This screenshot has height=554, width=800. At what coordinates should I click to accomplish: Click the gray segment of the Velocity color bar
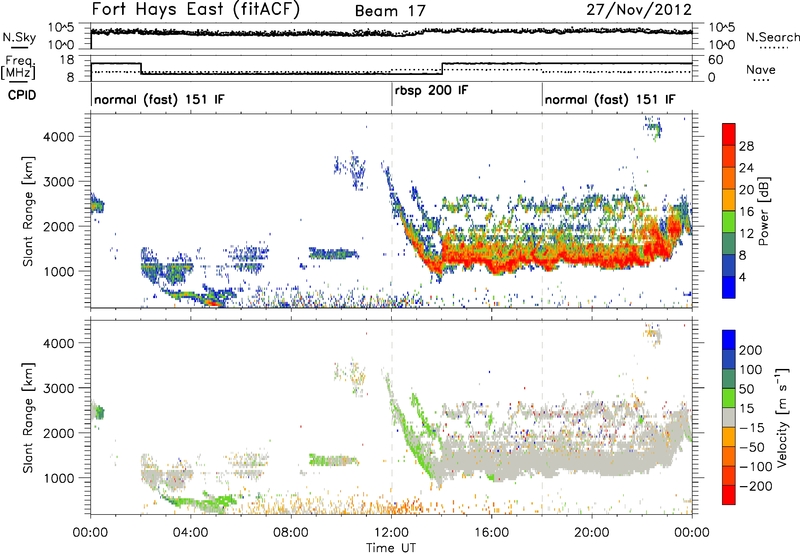pos(729,417)
